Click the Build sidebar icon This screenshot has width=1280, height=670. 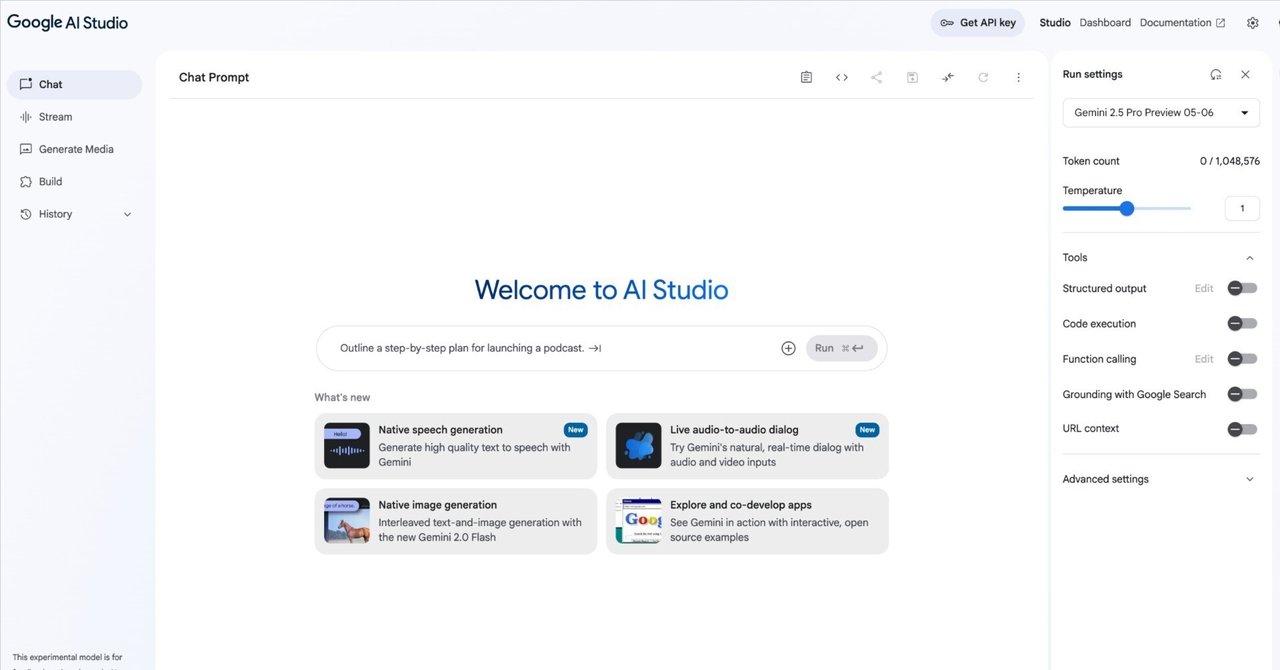point(26,182)
